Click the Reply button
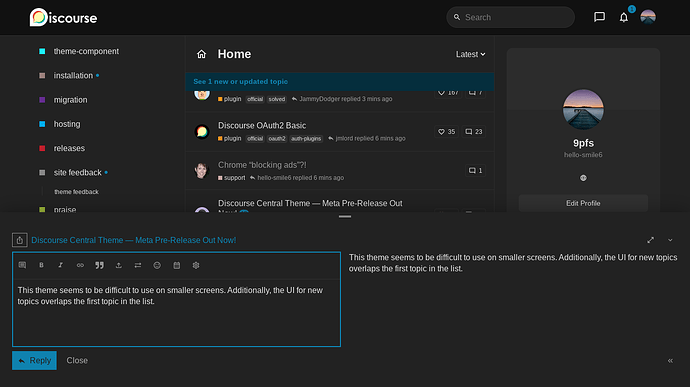 [34, 361]
